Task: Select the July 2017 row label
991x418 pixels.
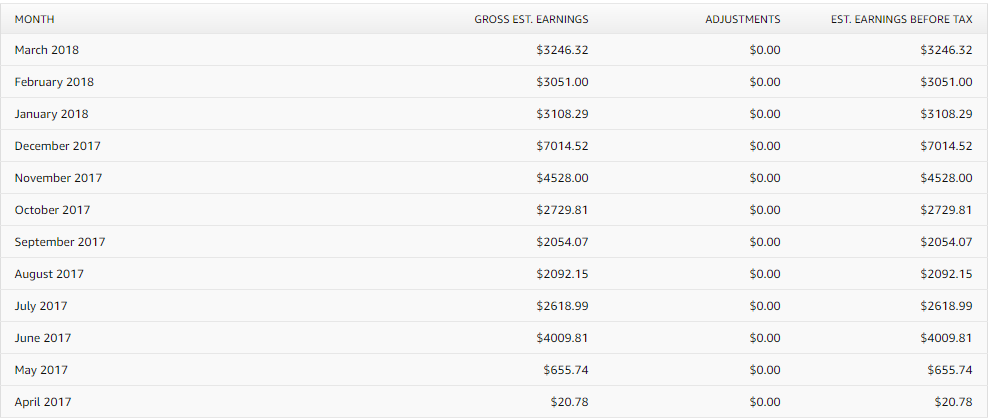Action: [41, 306]
